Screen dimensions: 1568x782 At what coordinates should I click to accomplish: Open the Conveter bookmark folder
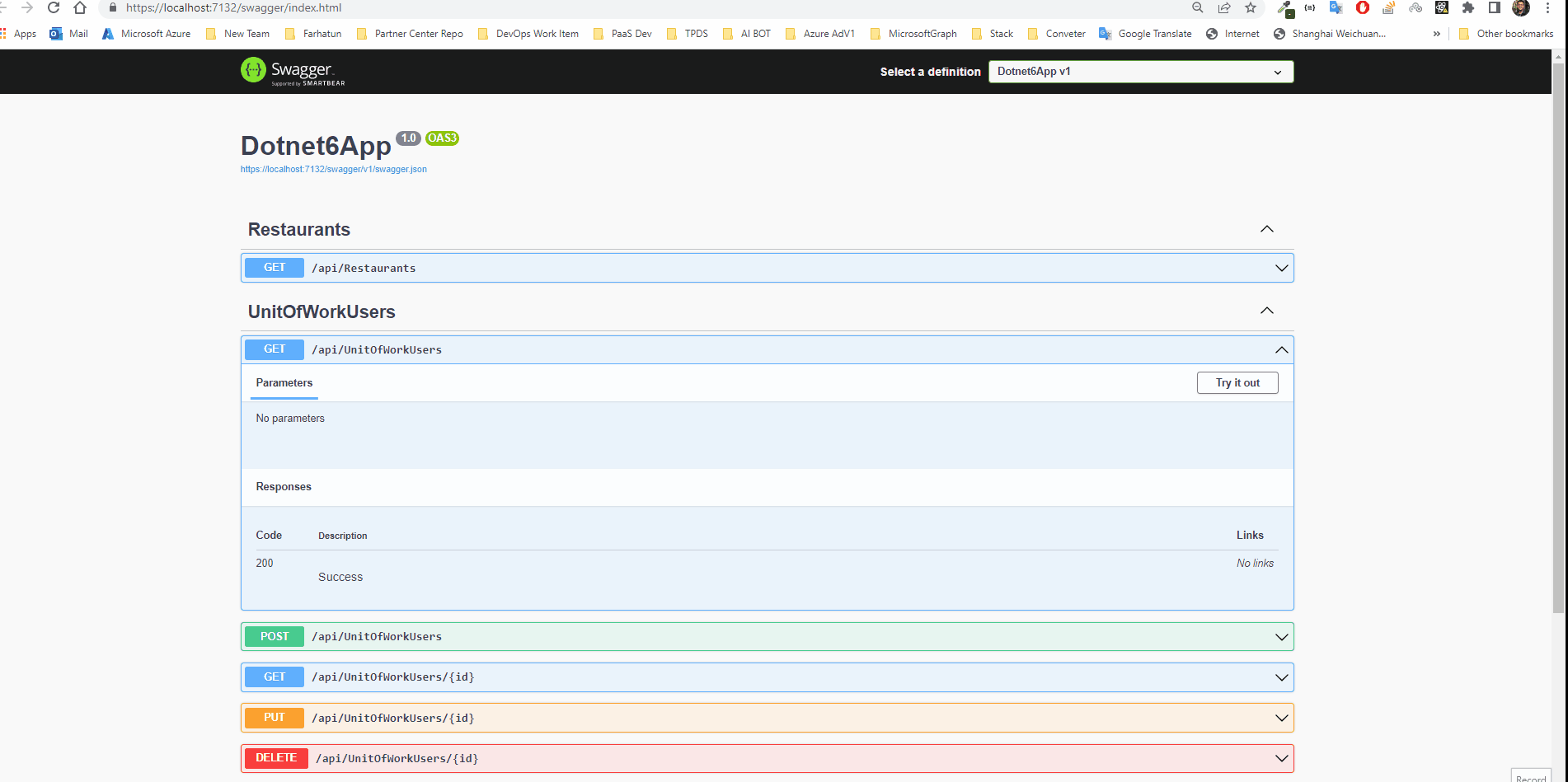[x=1057, y=34]
